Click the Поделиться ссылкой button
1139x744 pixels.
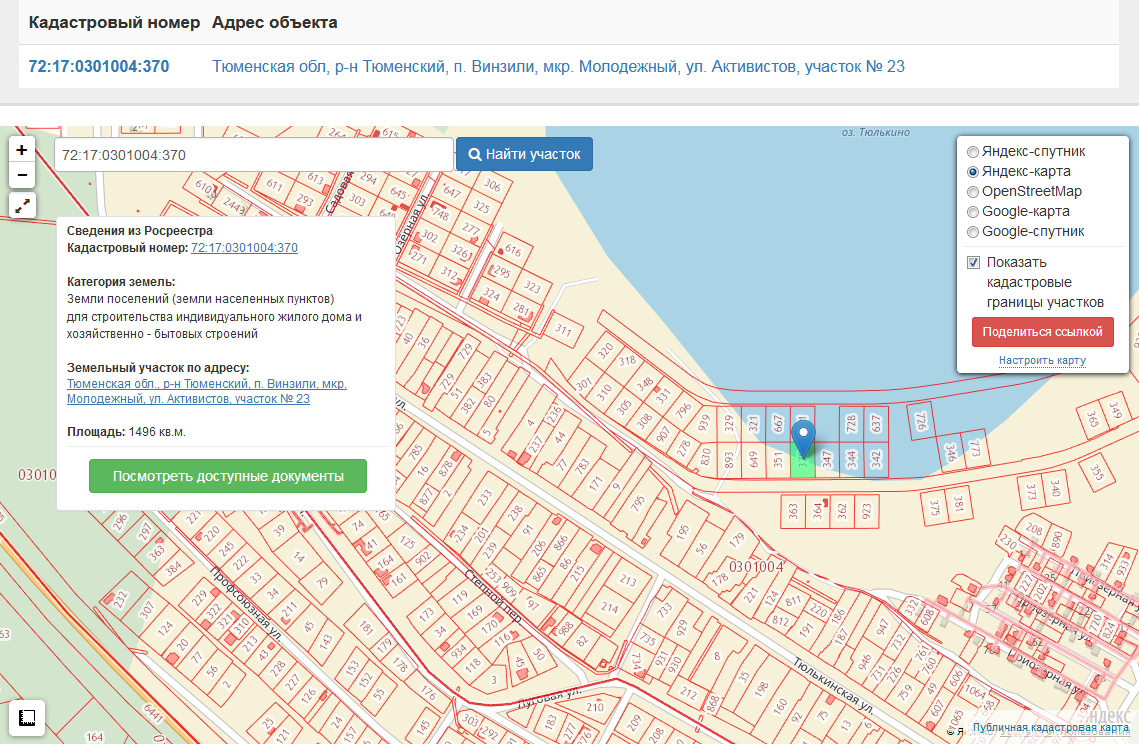point(1042,331)
